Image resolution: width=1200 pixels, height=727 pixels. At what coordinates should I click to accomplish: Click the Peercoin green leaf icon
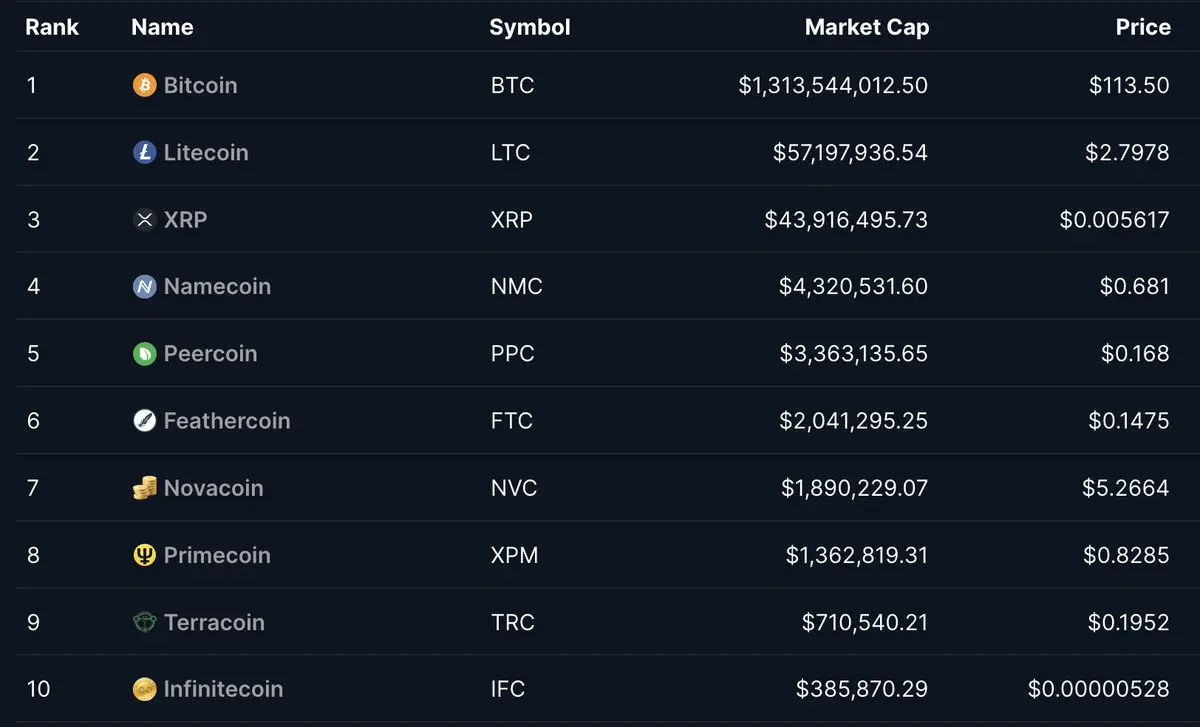(145, 353)
